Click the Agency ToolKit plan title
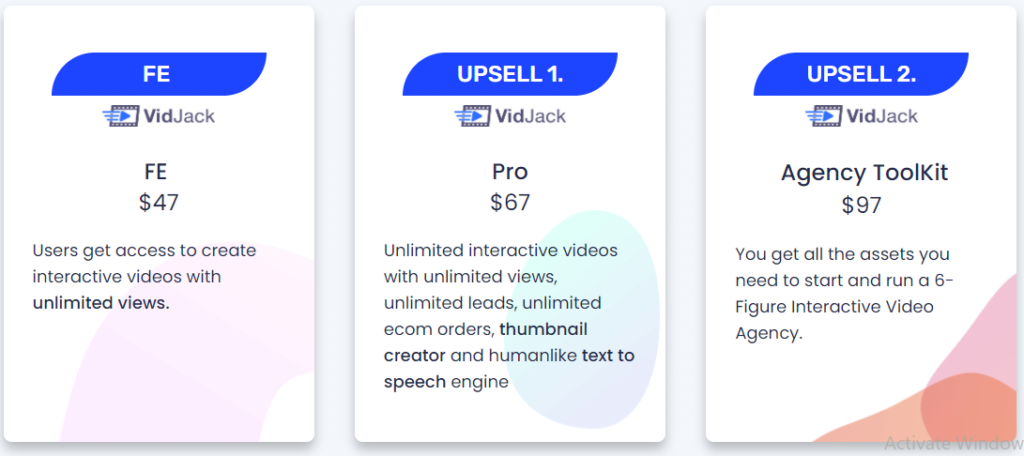1024x456 pixels. (865, 173)
